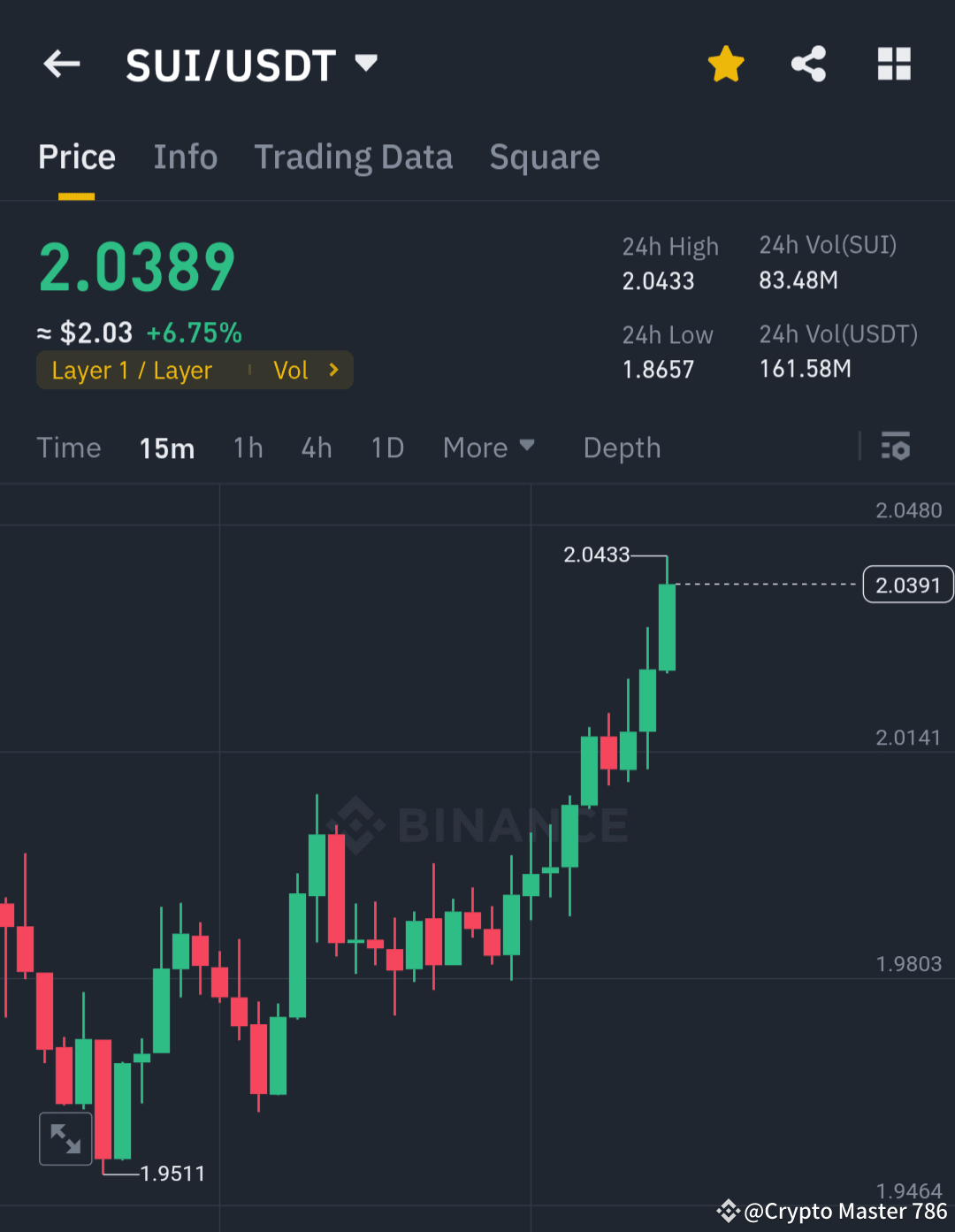Image resolution: width=955 pixels, height=1232 pixels.
Task: Enable the 4h chart interval
Action: pos(316,448)
